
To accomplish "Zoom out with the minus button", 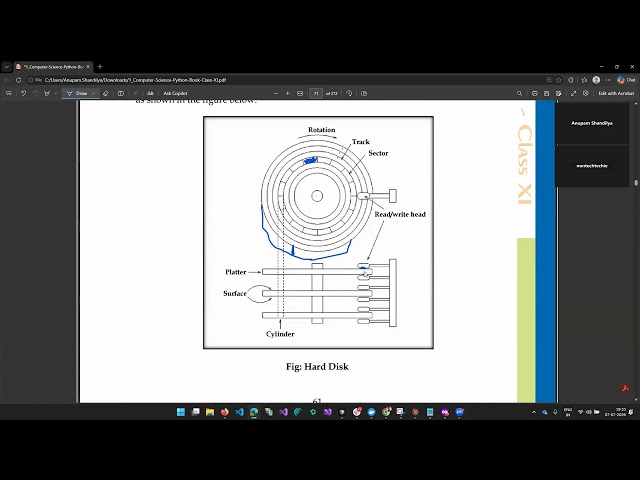I will click(276, 93).
